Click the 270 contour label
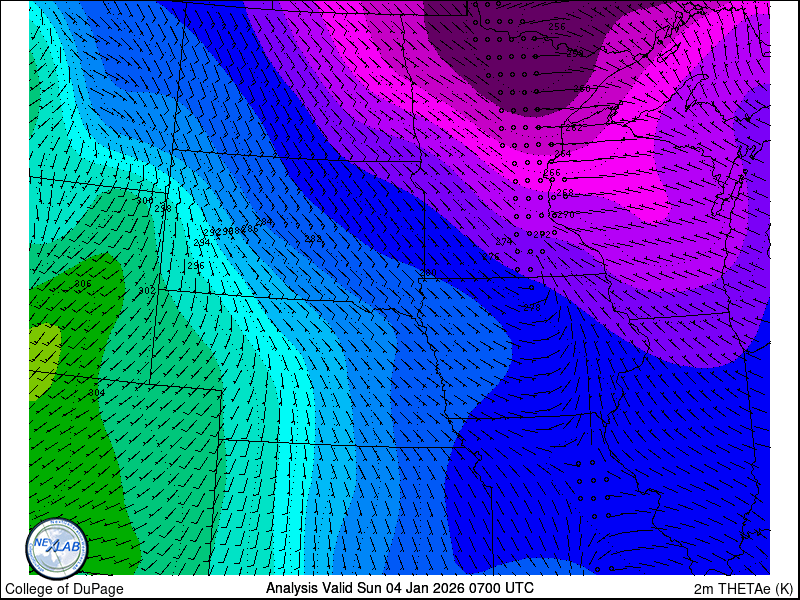This screenshot has width=800, height=600. [566, 215]
